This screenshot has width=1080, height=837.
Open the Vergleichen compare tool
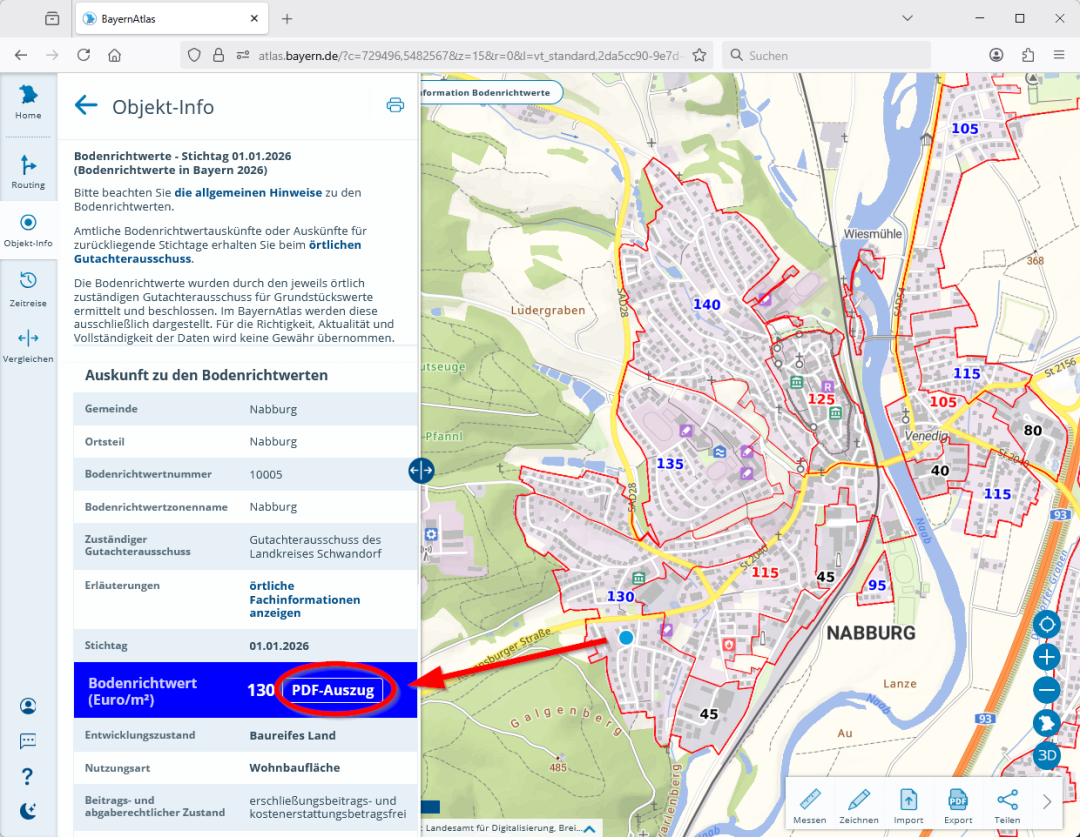tap(28, 346)
